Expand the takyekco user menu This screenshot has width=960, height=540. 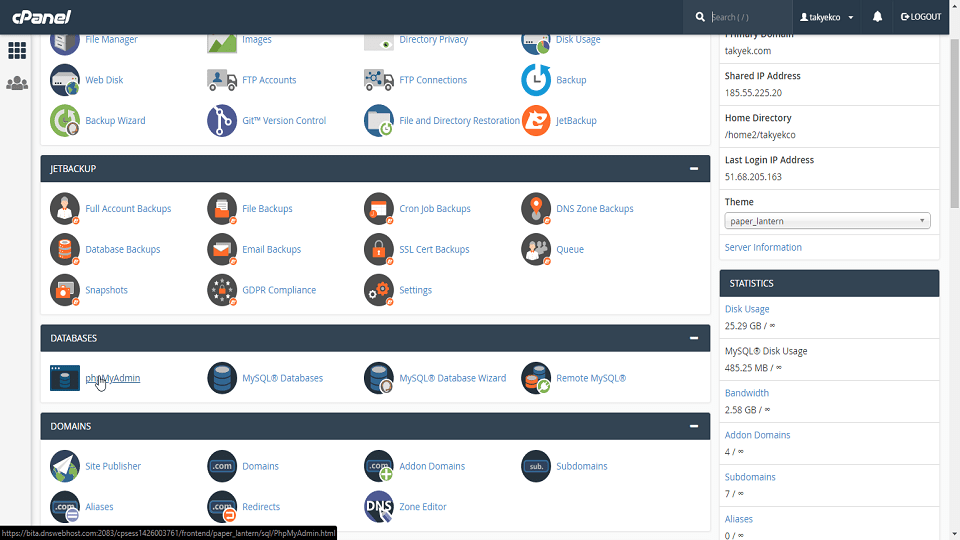point(827,17)
